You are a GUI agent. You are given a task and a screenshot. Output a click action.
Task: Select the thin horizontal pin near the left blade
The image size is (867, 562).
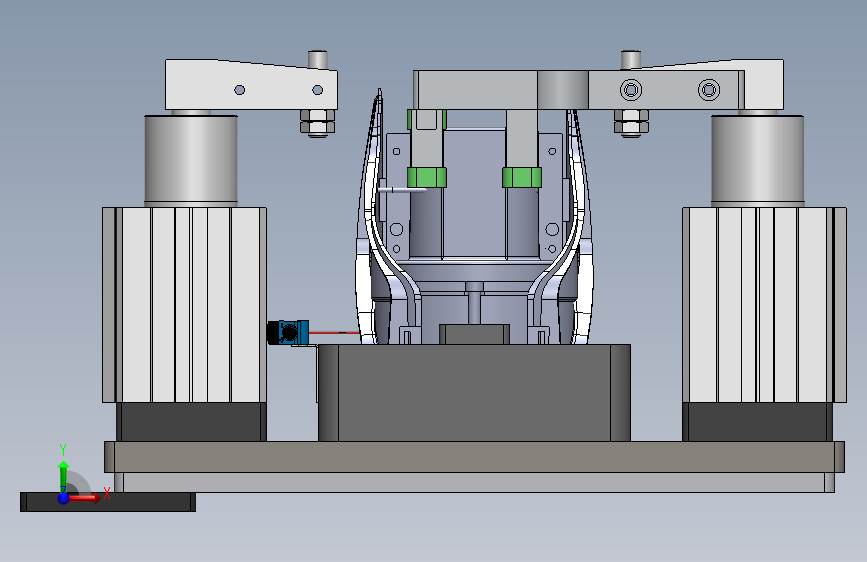pyautogui.click(x=402, y=190)
